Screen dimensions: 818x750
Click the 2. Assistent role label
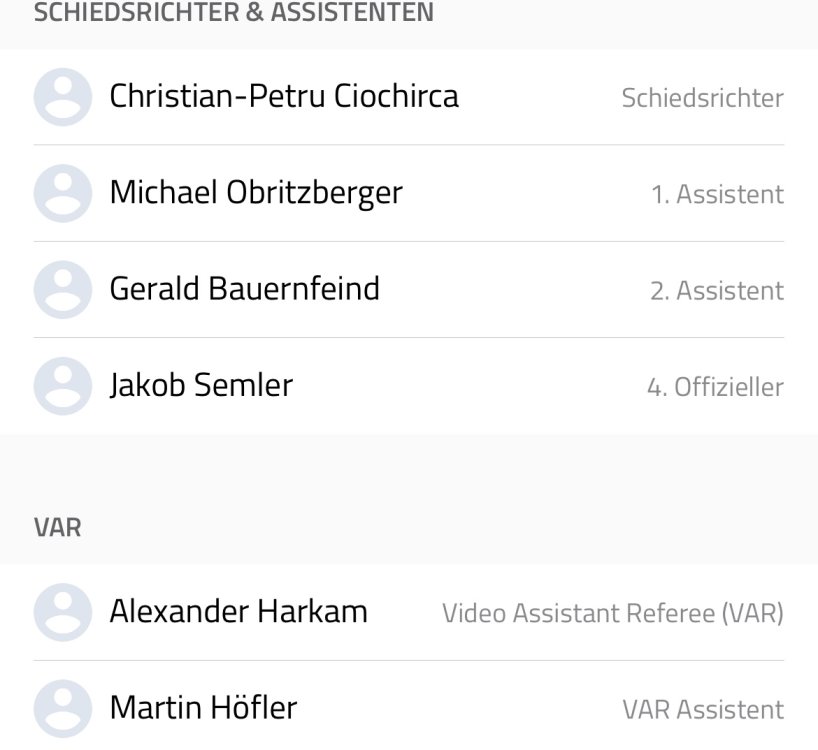pos(716,291)
